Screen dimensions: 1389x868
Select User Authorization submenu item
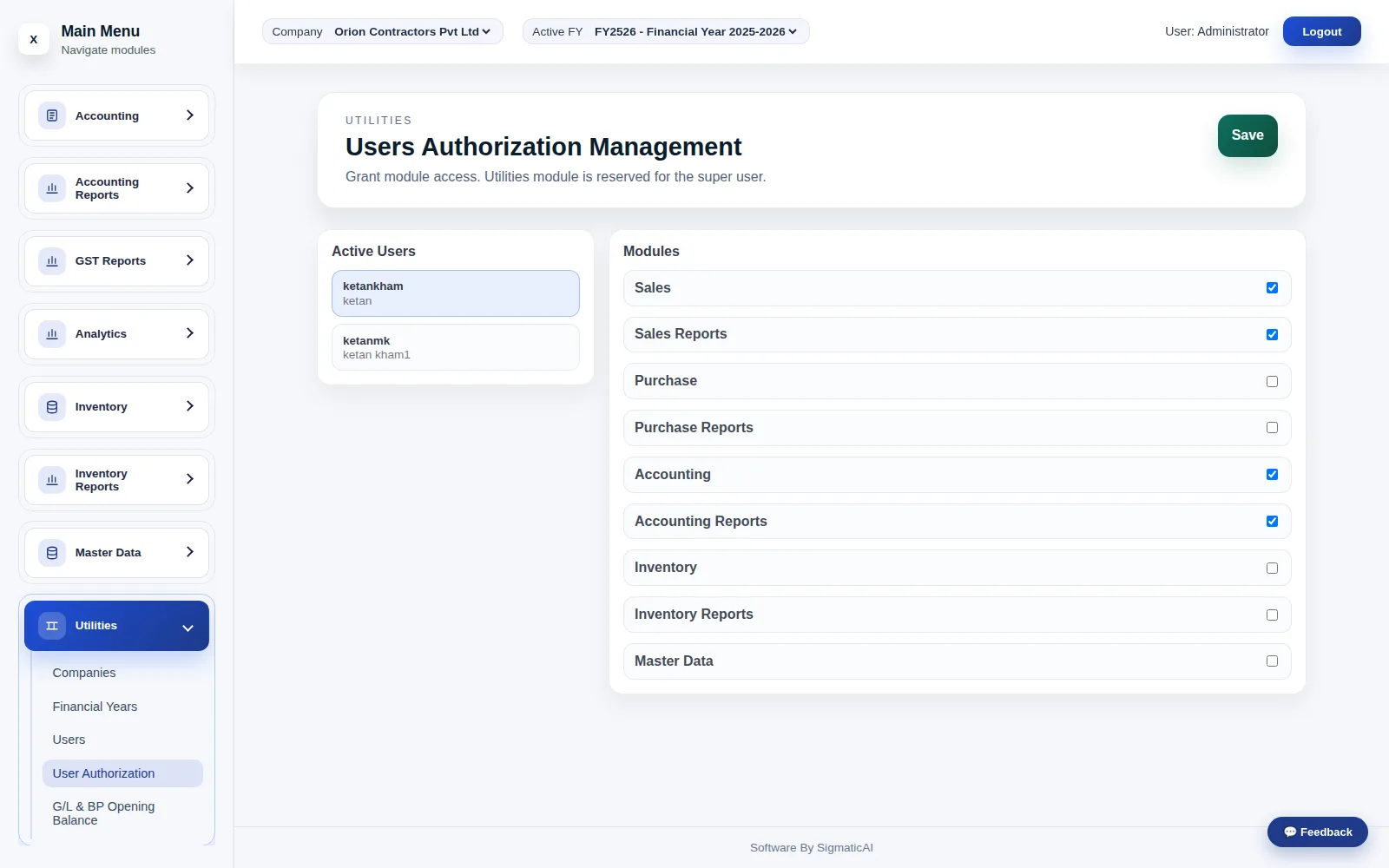click(122, 773)
